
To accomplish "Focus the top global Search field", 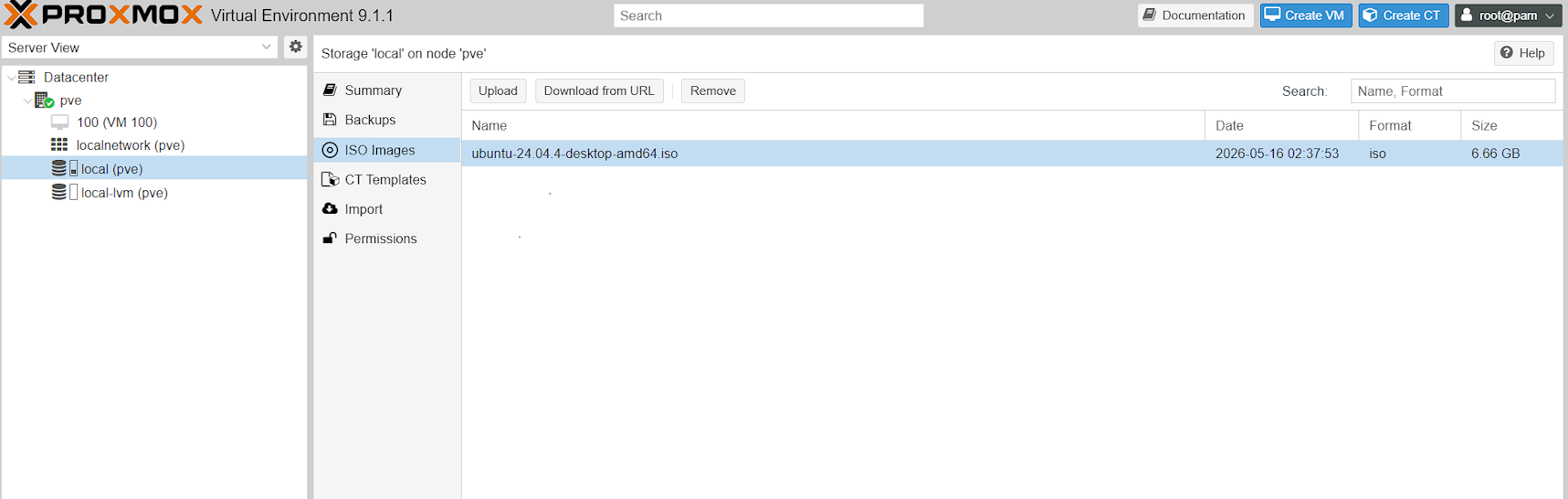I will [768, 16].
